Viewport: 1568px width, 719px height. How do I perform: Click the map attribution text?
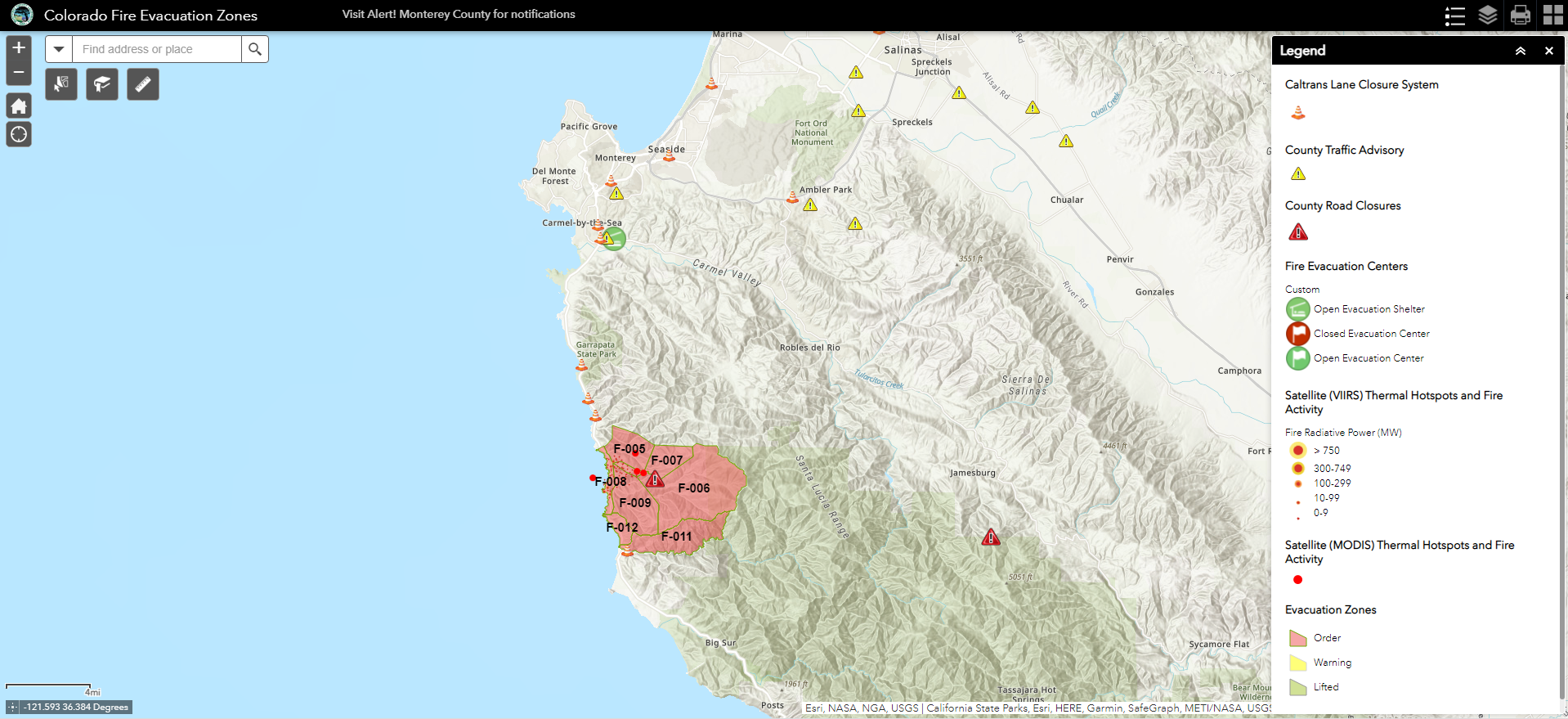1037,708
